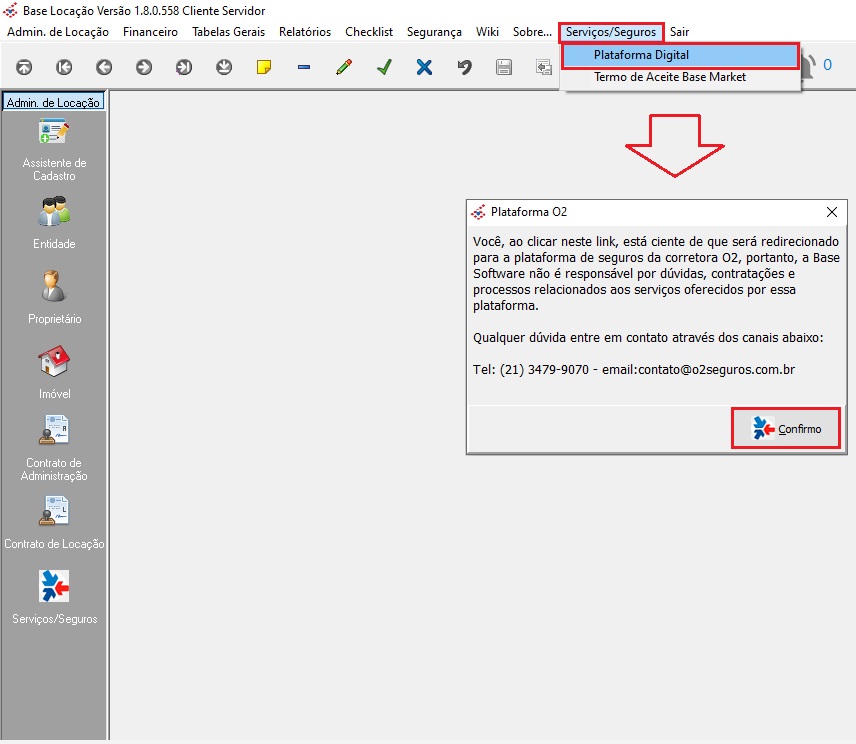Select Termo de Aceite Base Market

tap(669, 77)
